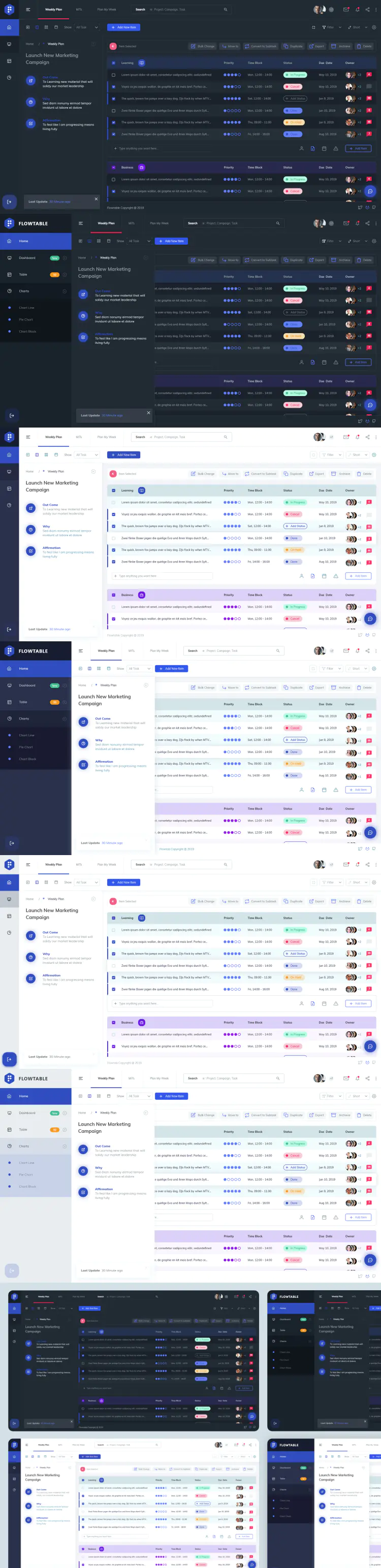
Task: Select Table menu item in full-width light navy FLOWTABLE view
Action: coord(35,702)
